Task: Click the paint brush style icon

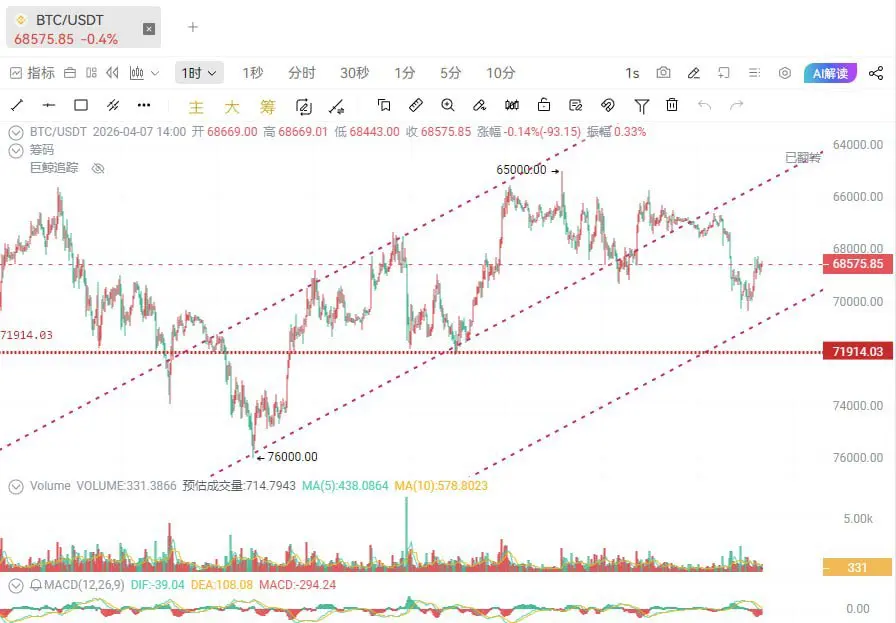Action: coord(479,105)
